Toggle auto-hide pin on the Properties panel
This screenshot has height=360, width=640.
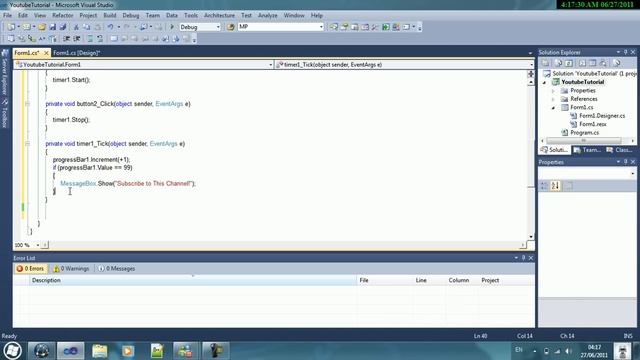click(x=625, y=162)
